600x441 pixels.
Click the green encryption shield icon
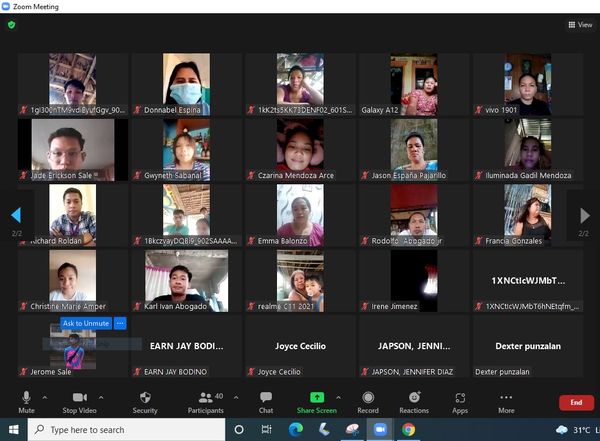[x=12, y=25]
